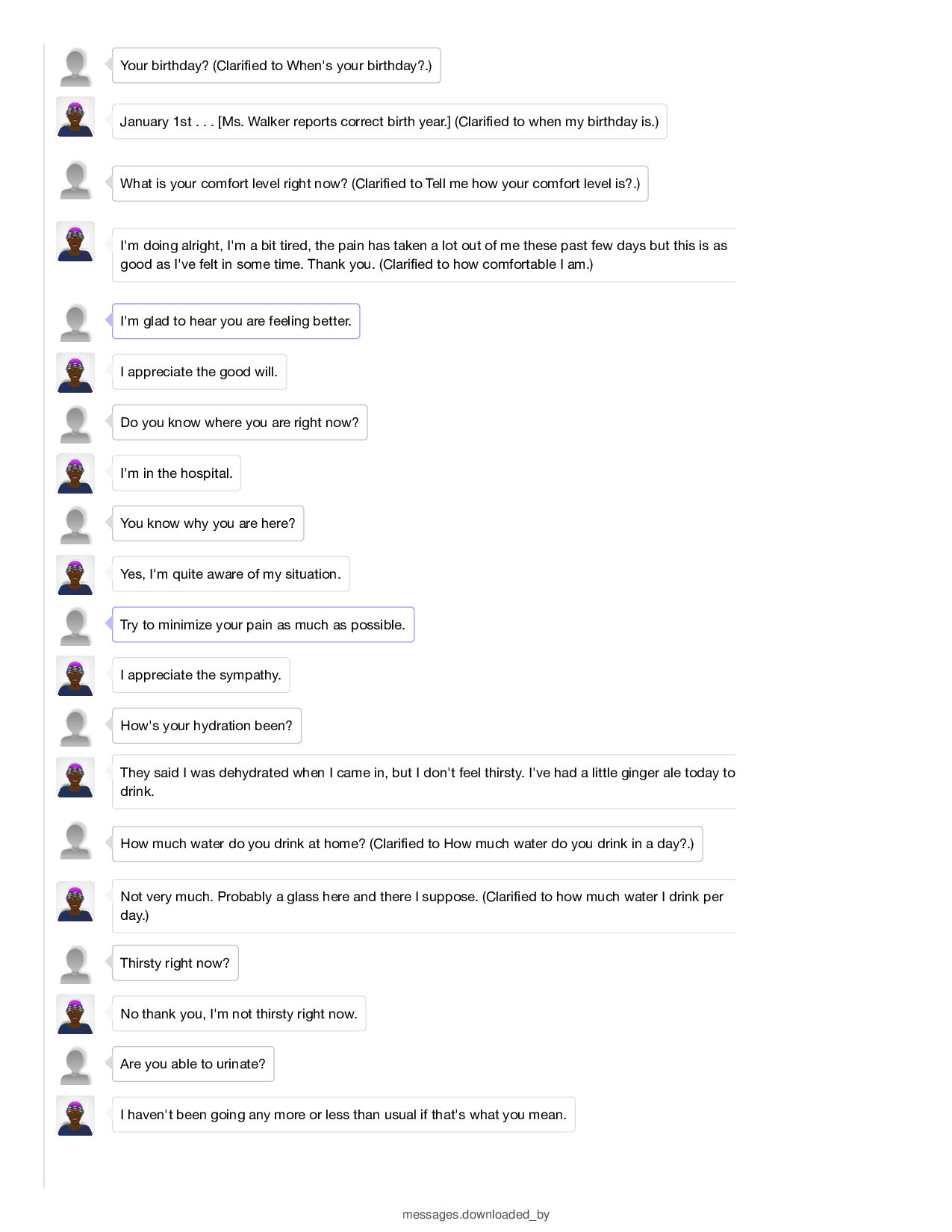Click the "Yes, I'm quite aware of my situation." reply
Image resolution: width=952 pixels, height=1232 pixels.
(231, 574)
